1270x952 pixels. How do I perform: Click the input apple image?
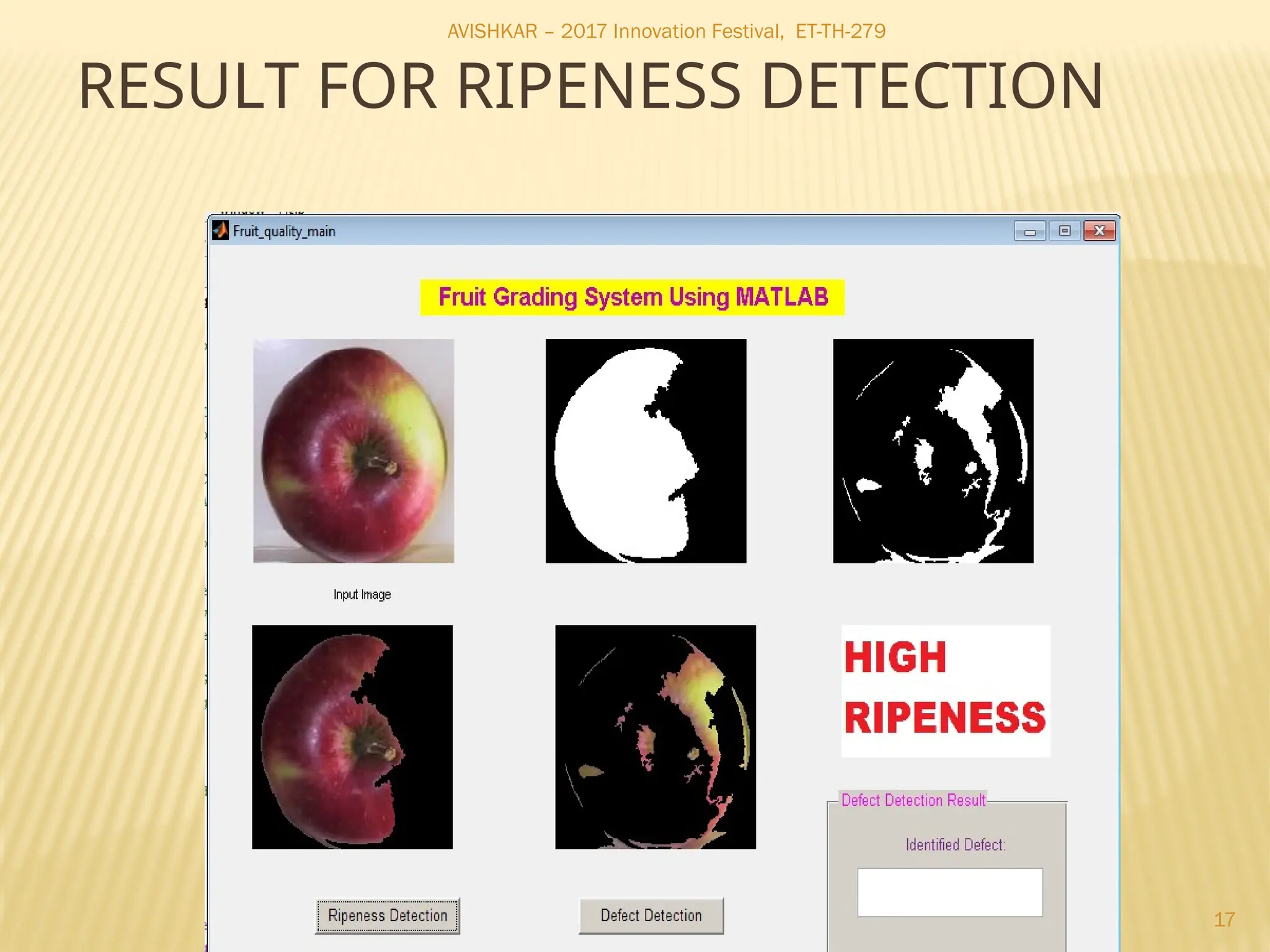353,451
